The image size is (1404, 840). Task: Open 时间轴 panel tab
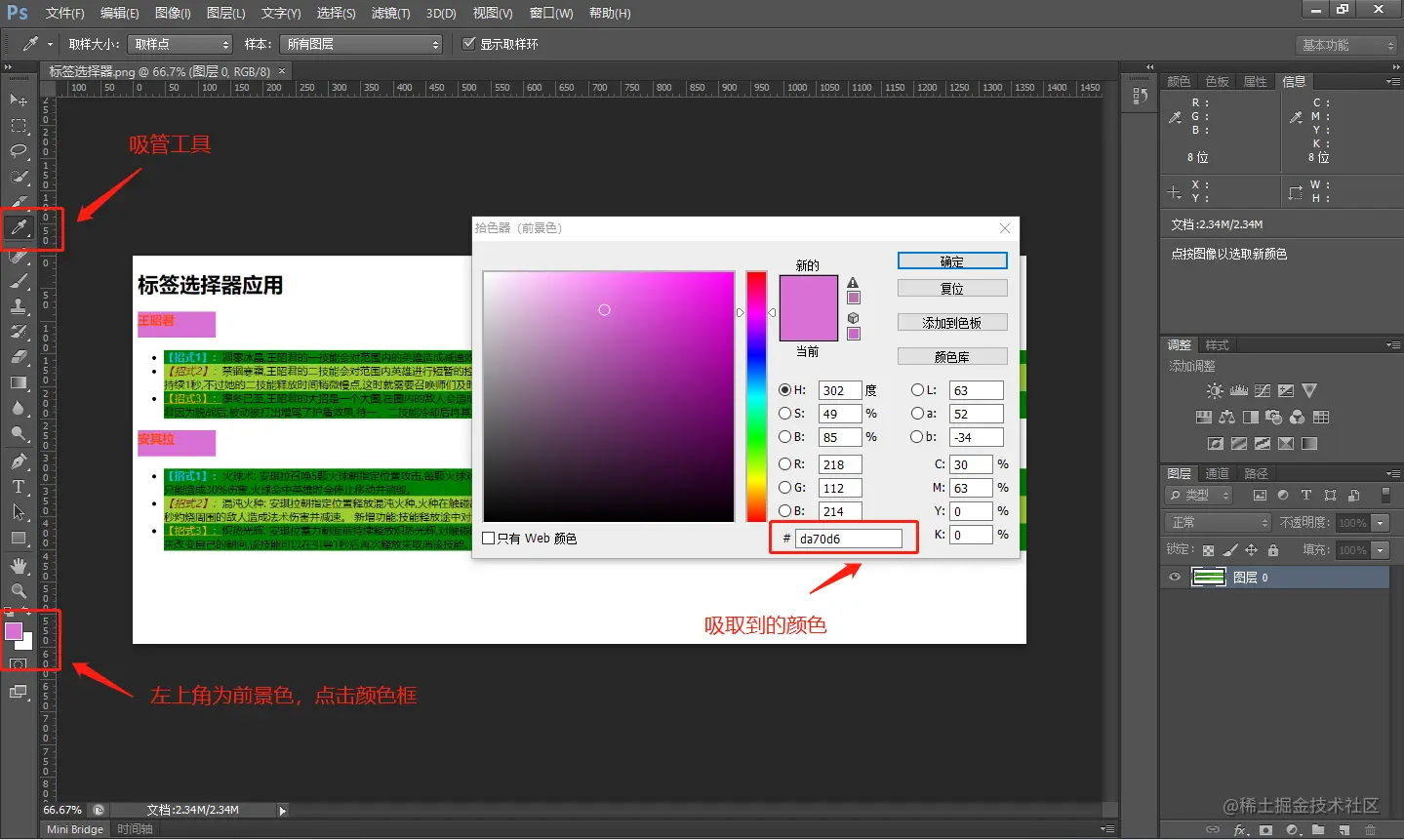(135, 829)
